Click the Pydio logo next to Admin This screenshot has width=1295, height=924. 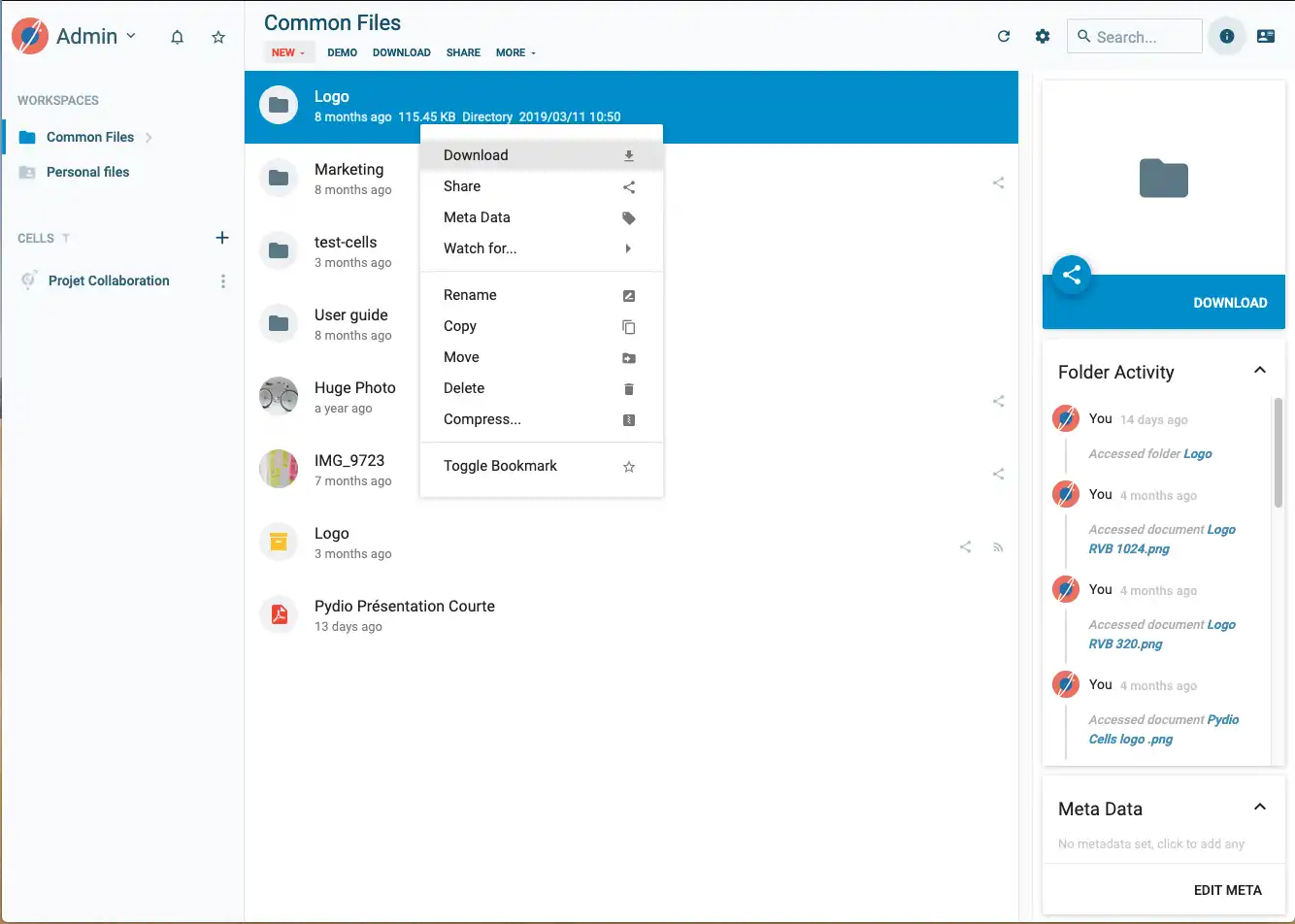tap(30, 37)
